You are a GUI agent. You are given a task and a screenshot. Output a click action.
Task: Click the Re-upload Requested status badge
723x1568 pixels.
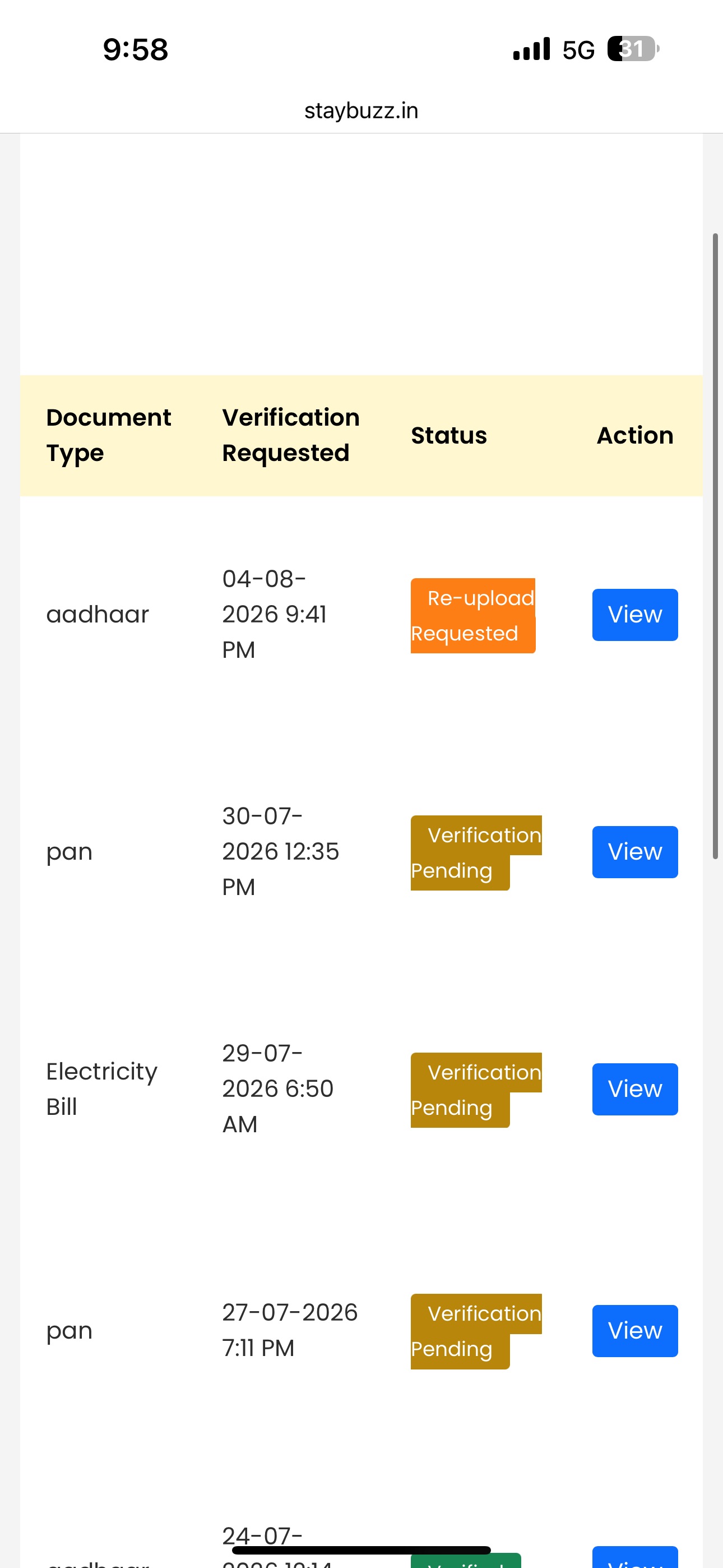pyautogui.click(x=473, y=615)
